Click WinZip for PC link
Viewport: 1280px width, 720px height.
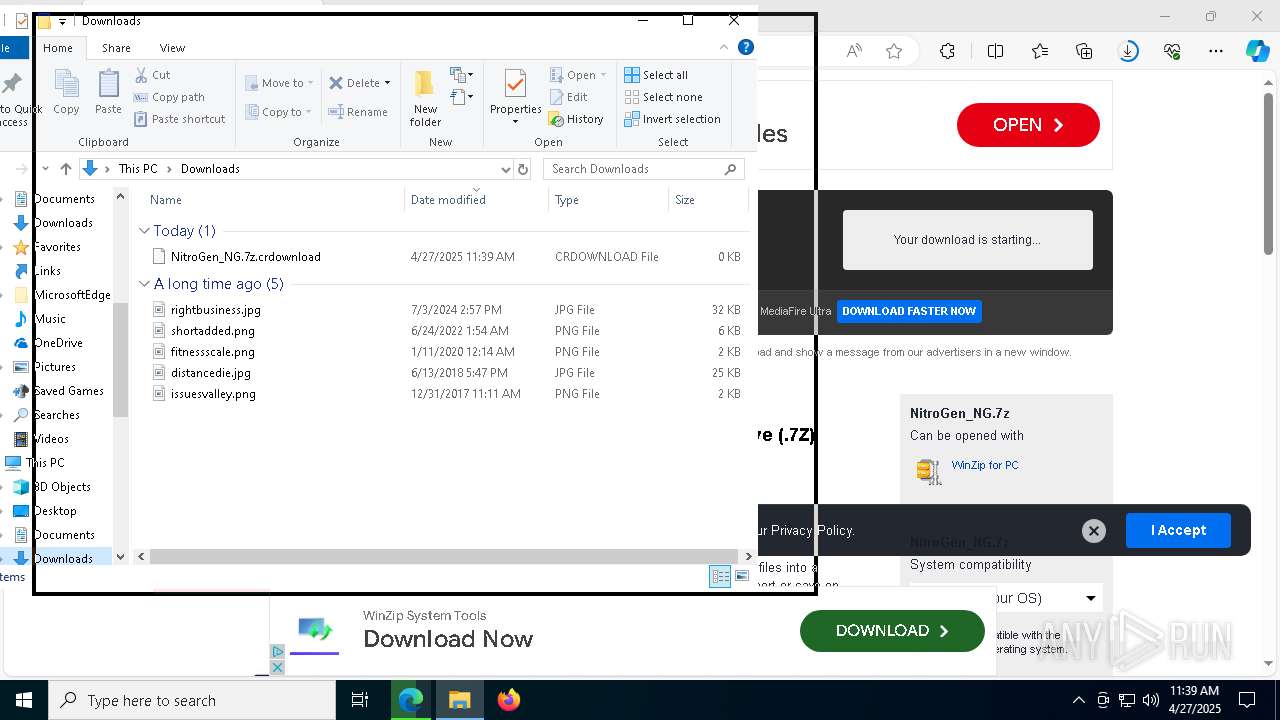click(985, 465)
